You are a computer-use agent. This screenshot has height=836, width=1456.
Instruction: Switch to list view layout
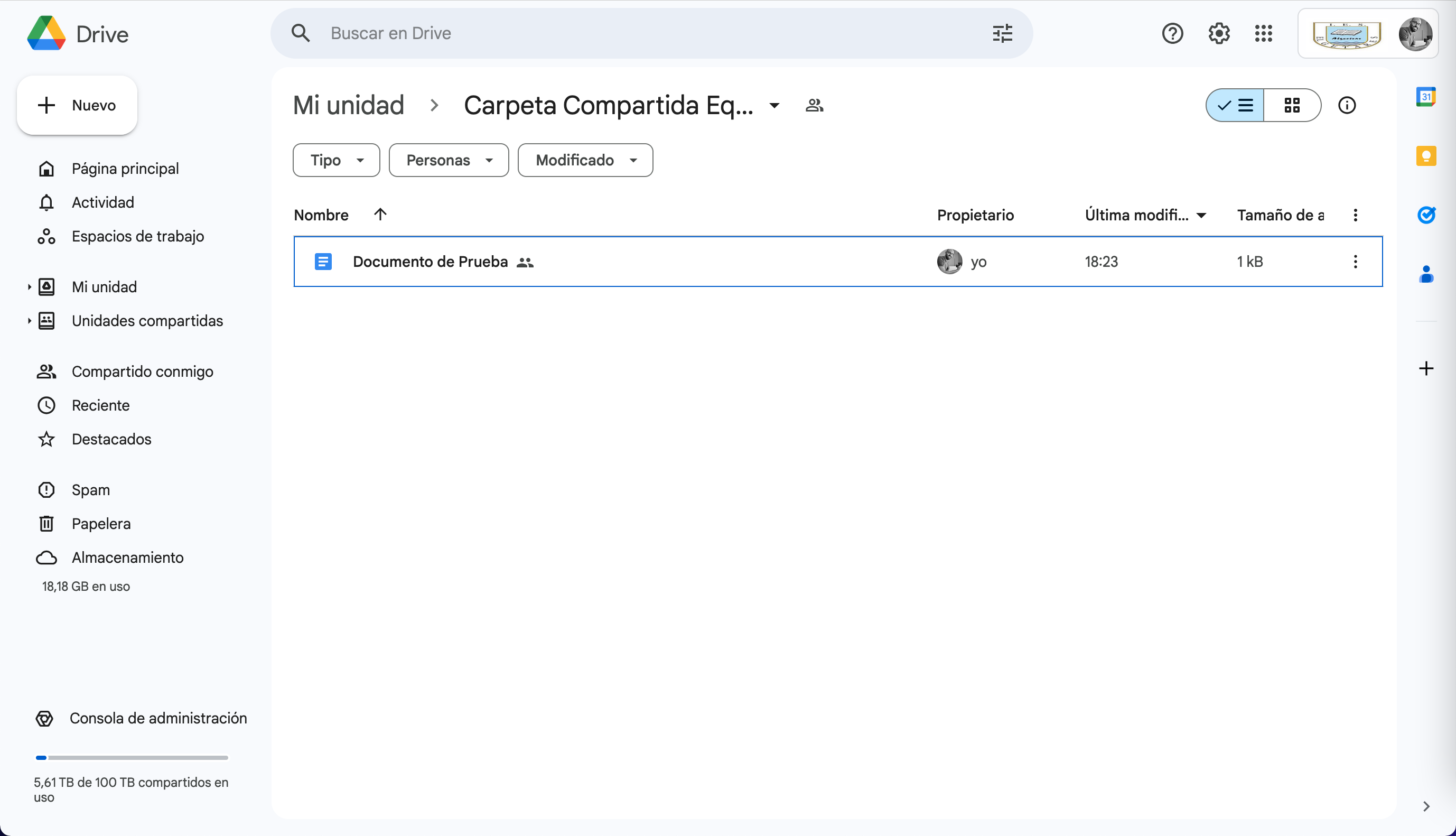click(1235, 106)
